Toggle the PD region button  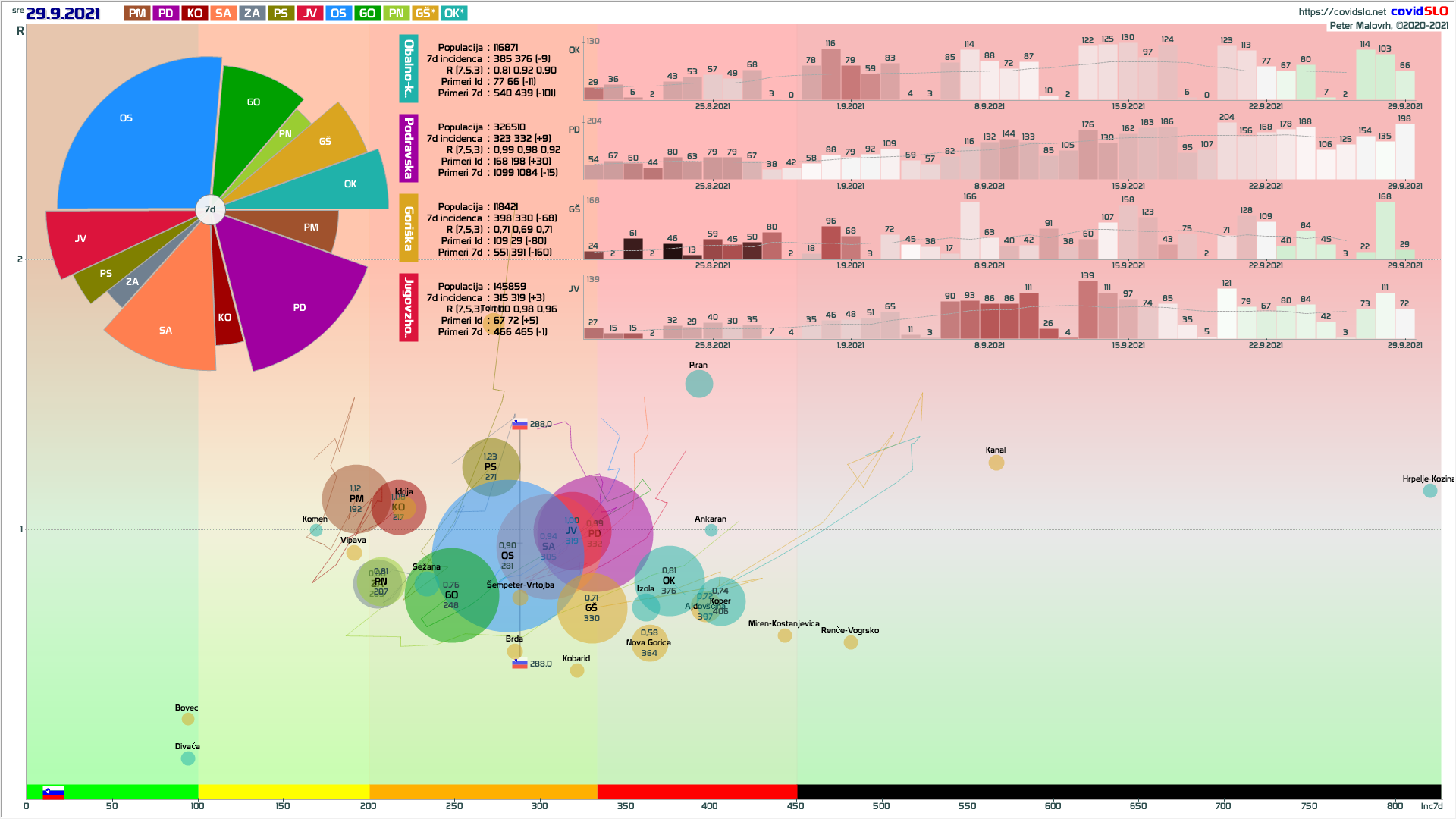pyautogui.click(x=166, y=14)
